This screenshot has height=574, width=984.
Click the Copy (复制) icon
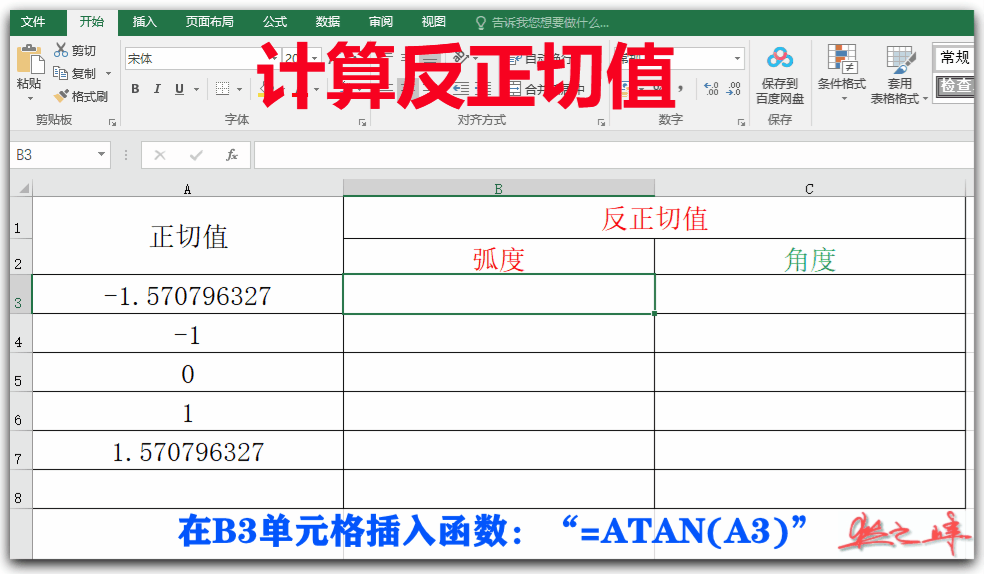[x=60, y=73]
